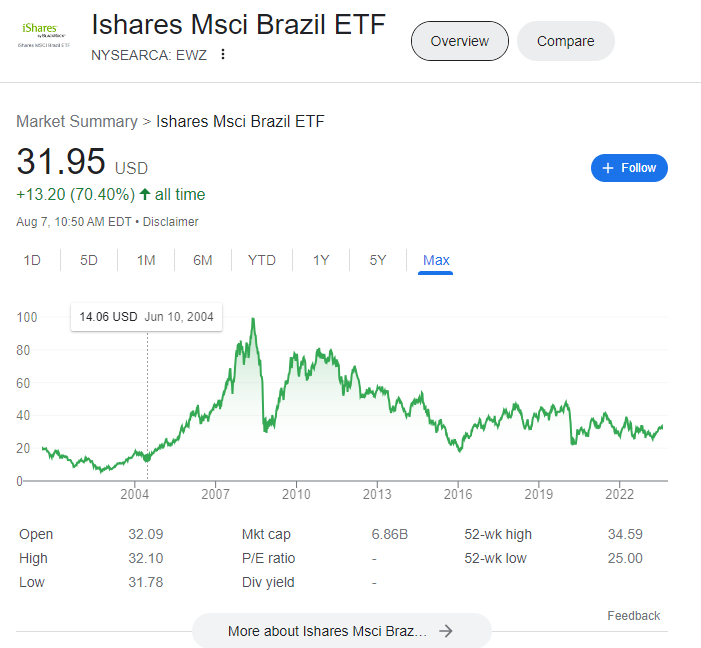Viewport: 701px width, 648px height.
Task: Click the iShares logo thumbnail
Action: click(x=44, y=34)
